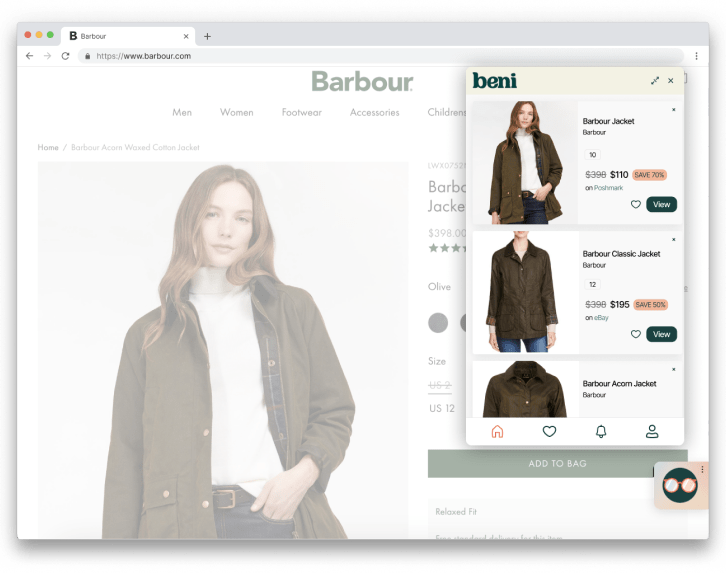Click the Beni glasses floating icon

(x=680, y=487)
